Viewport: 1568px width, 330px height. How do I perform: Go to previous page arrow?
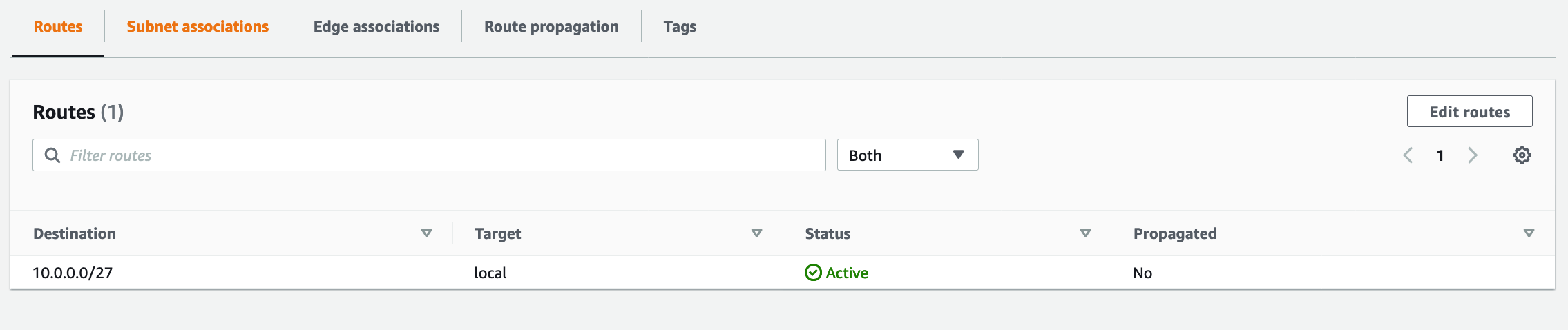point(1408,155)
